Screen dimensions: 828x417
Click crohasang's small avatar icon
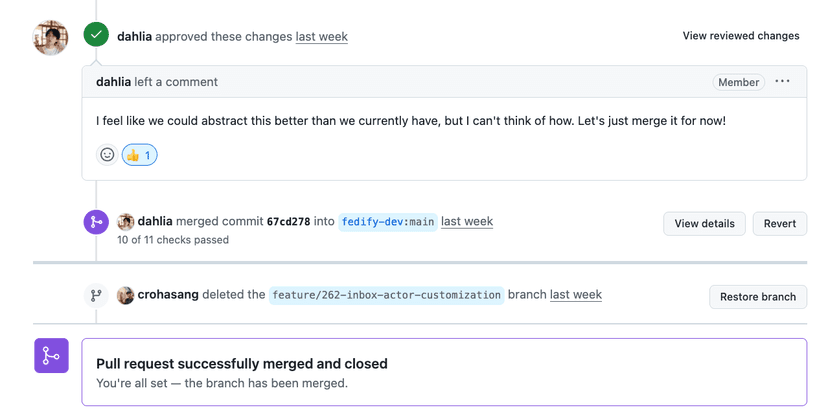[x=126, y=295]
